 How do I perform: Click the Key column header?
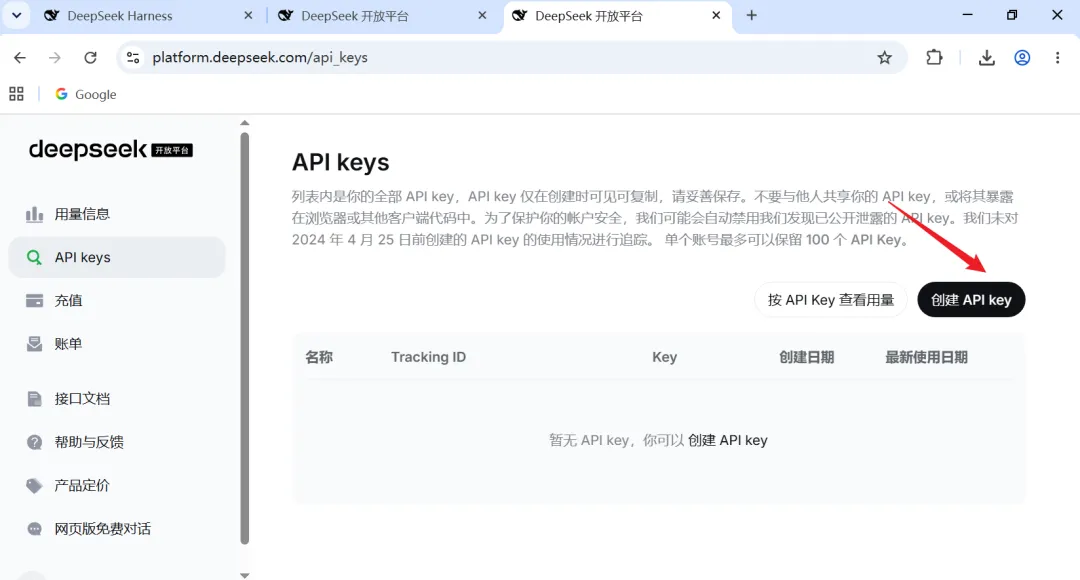(x=665, y=357)
